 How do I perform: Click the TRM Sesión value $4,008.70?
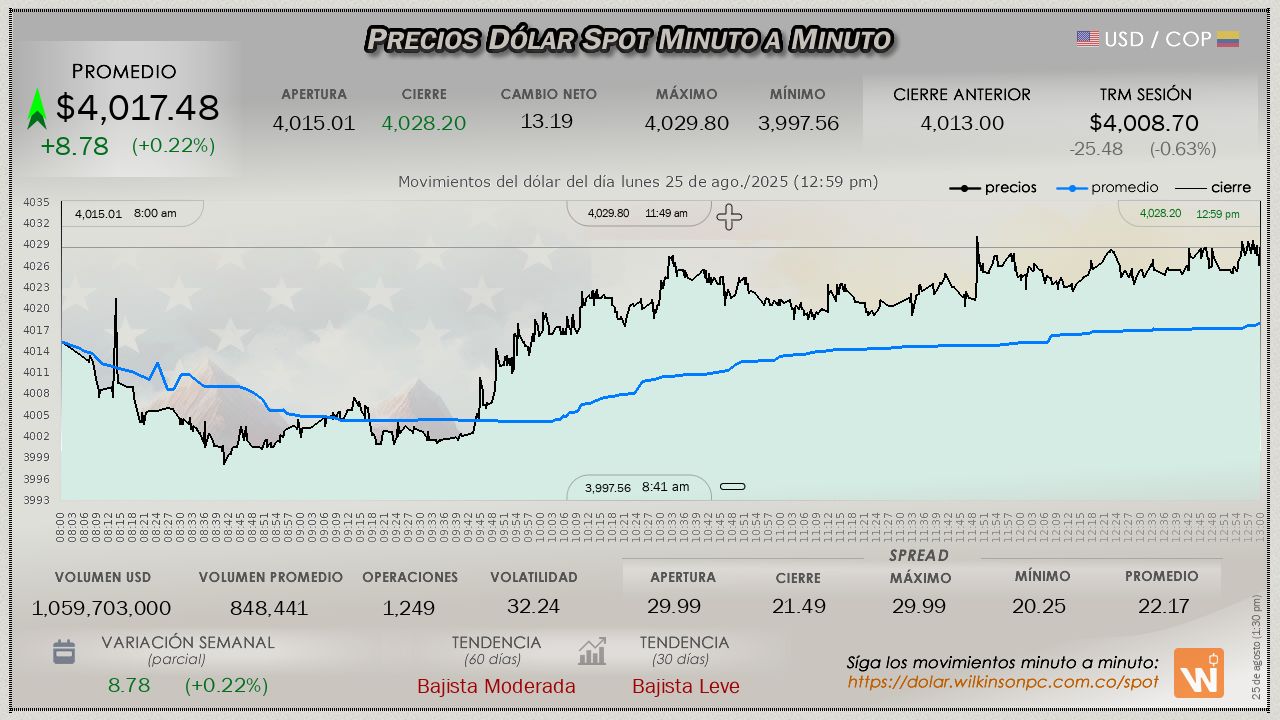click(x=1144, y=123)
